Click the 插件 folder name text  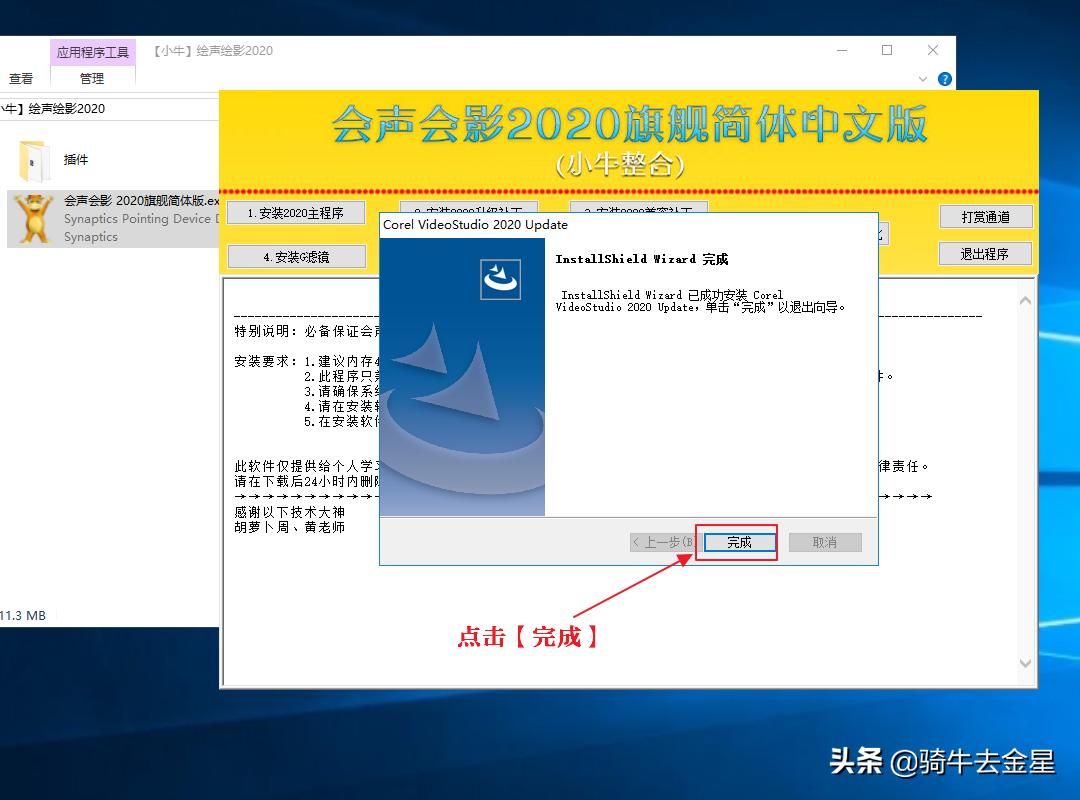(76, 160)
